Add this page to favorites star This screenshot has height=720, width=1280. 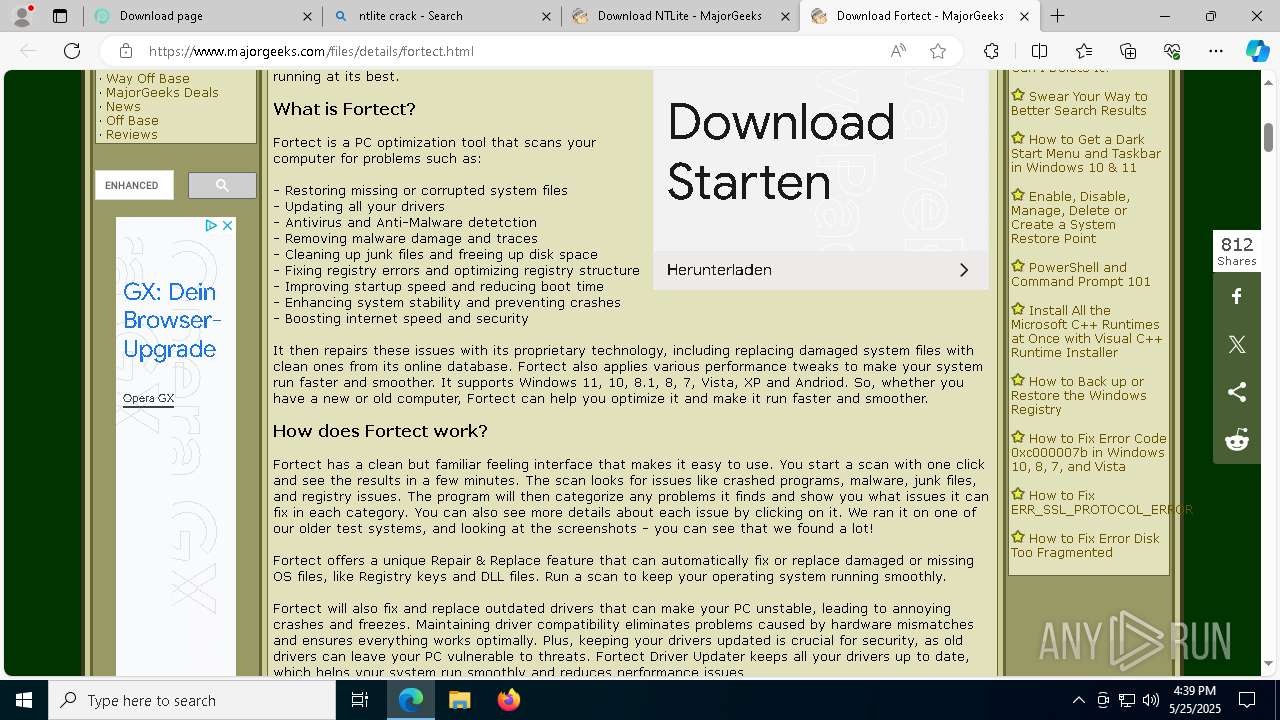pyautogui.click(x=938, y=51)
